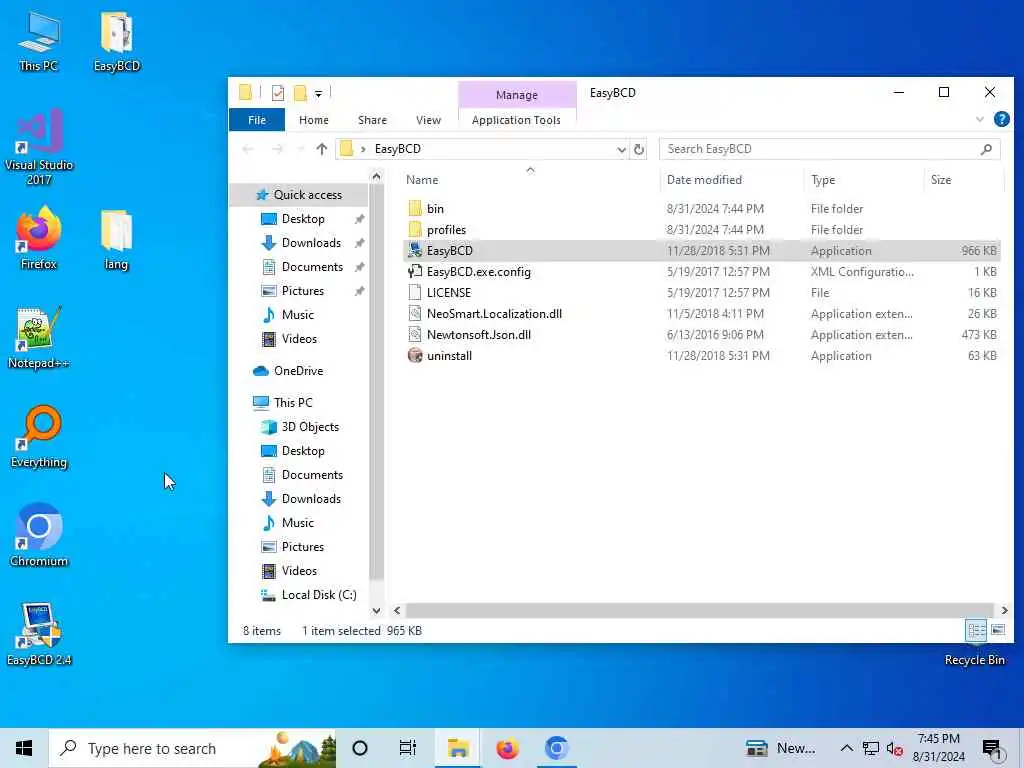Open Quick access in navigation pane
The image size is (1024, 768).
click(299, 195)
